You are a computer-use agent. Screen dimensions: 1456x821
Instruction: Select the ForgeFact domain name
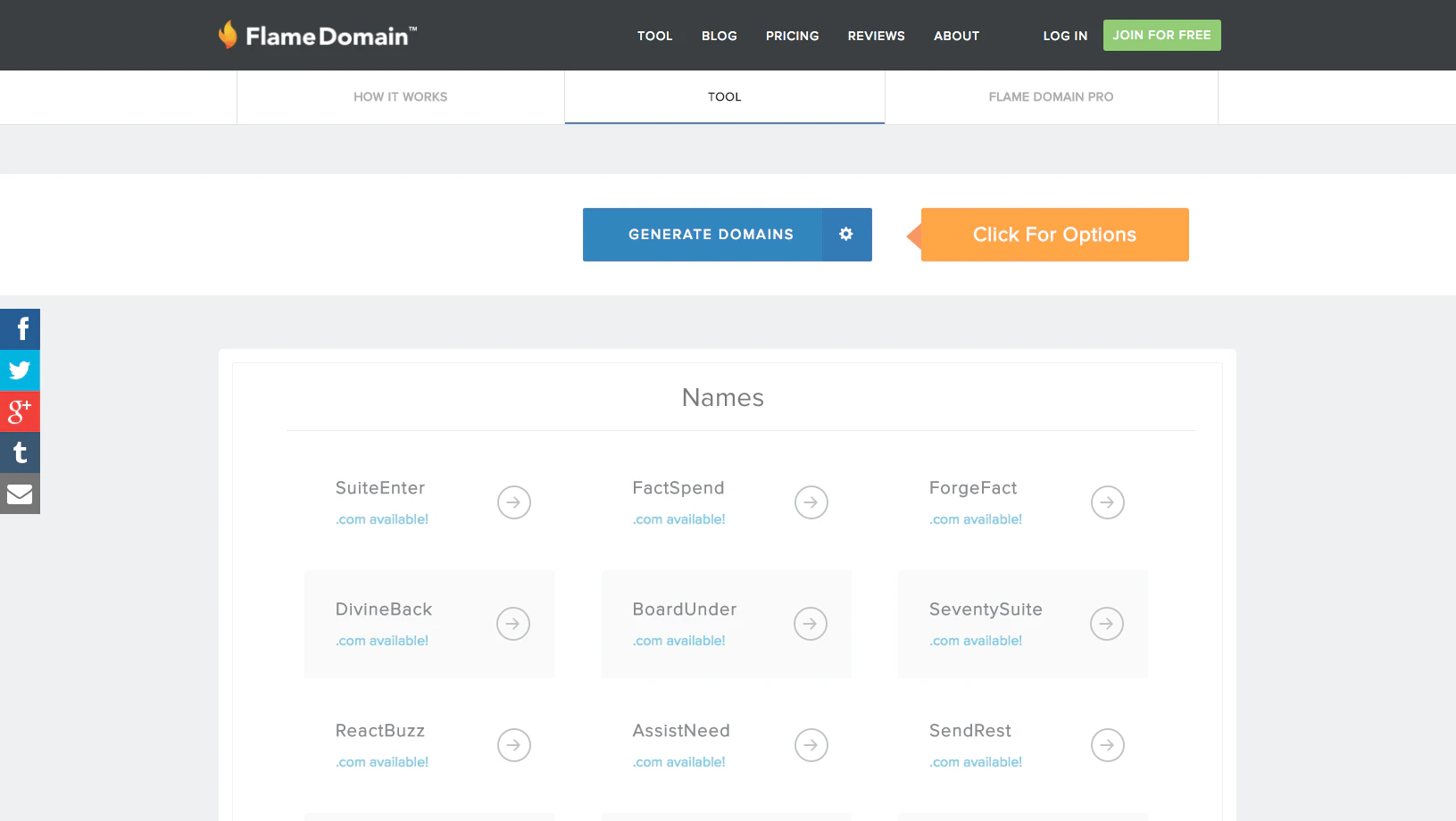tap(973, 488)
